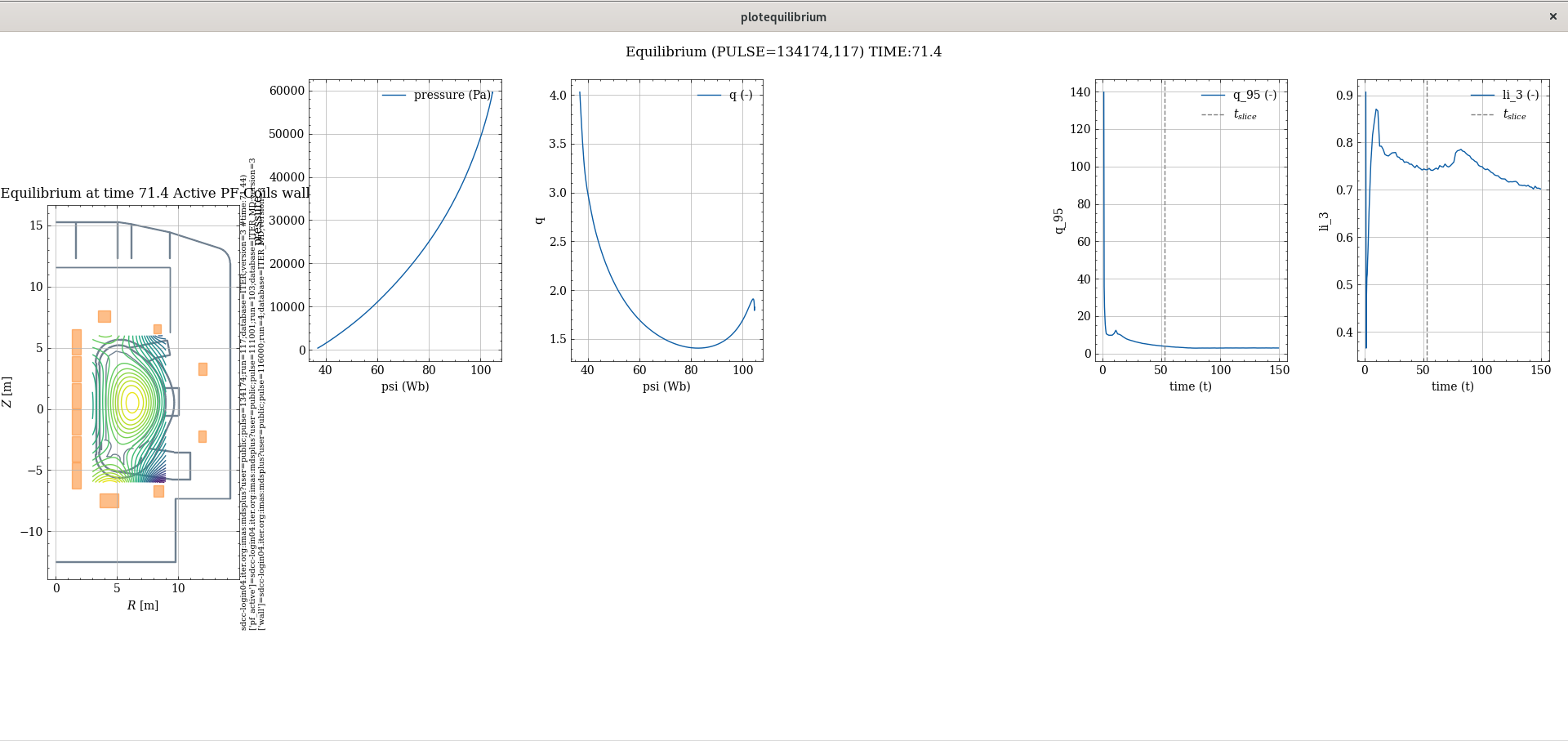
Task: Click the 'Z [m]' axis label
Action: click(7, 392)
